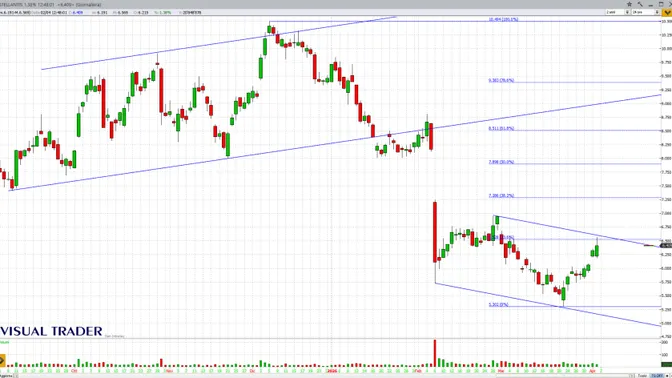Click the 'Oct' month label on the time axis

74,371
